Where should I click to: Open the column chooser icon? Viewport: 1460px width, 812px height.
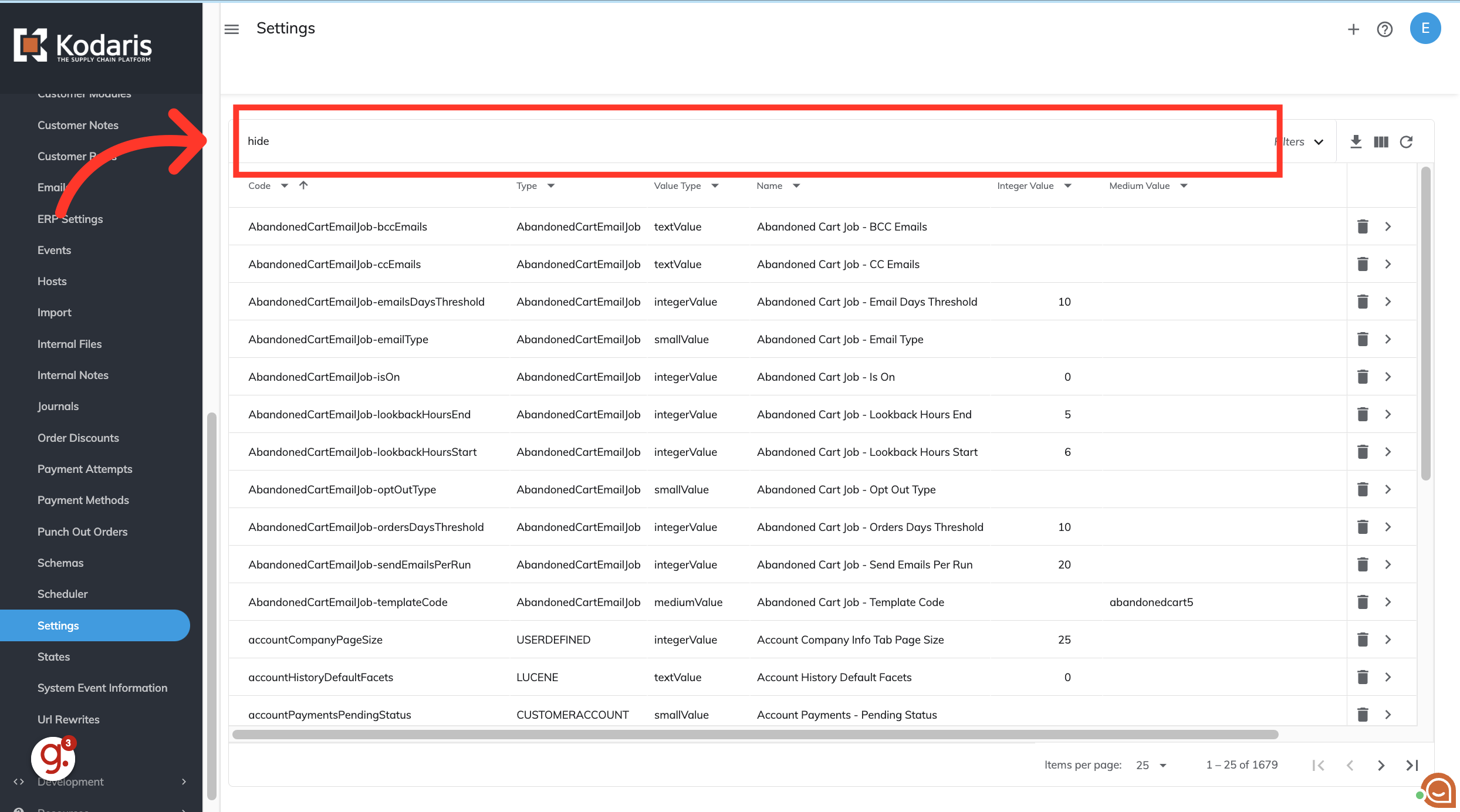[x=1381, y=141]
